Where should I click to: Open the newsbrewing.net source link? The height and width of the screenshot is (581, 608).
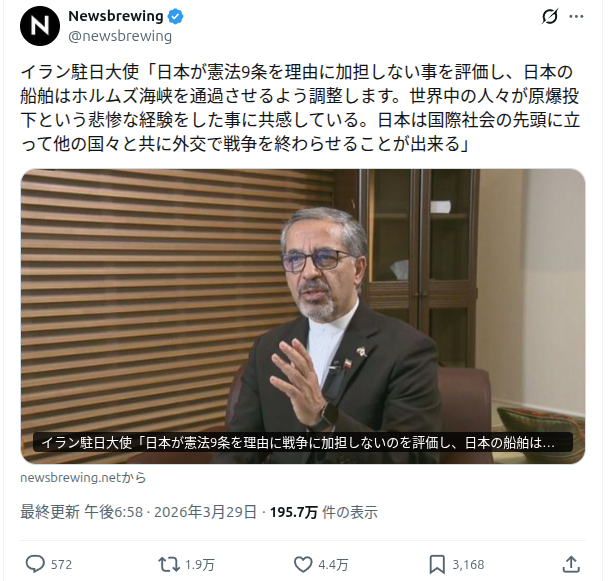point(83,477)
